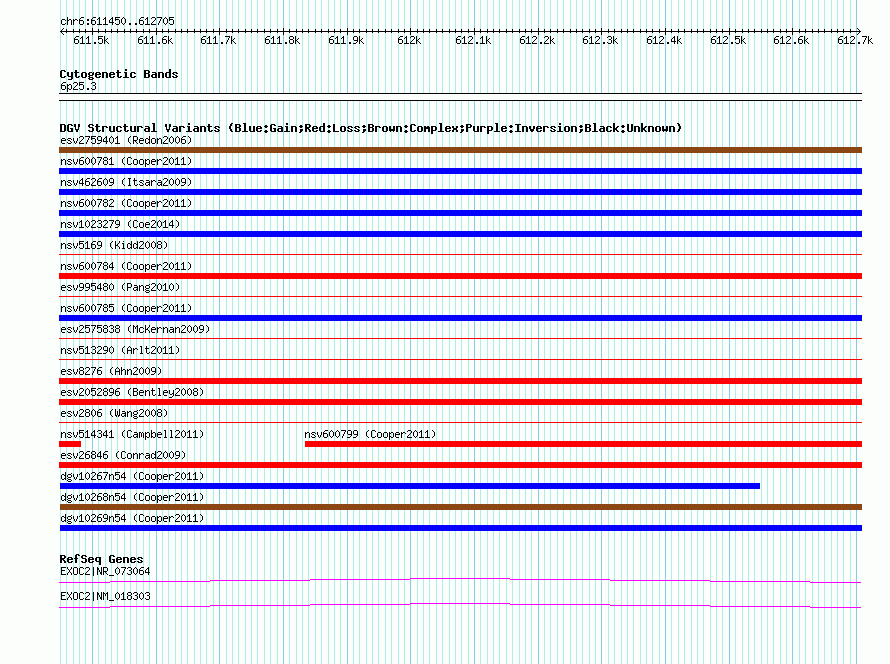The image size is (890, 664).
Task: Select the brown dgv10268n54 complex bar
Action: [460, 507]
